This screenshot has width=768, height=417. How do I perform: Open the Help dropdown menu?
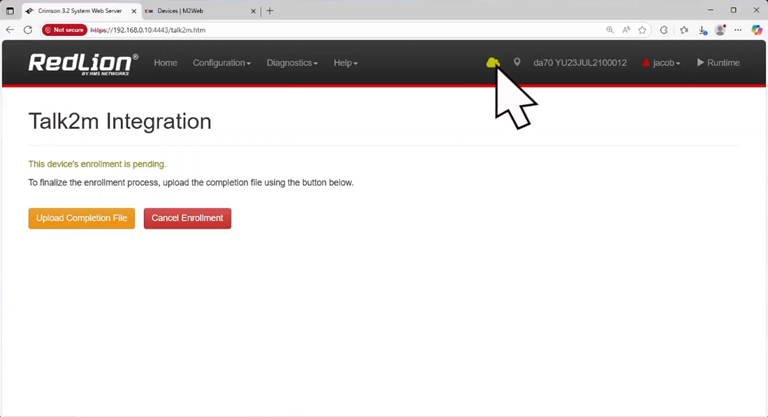coord(345,63)
